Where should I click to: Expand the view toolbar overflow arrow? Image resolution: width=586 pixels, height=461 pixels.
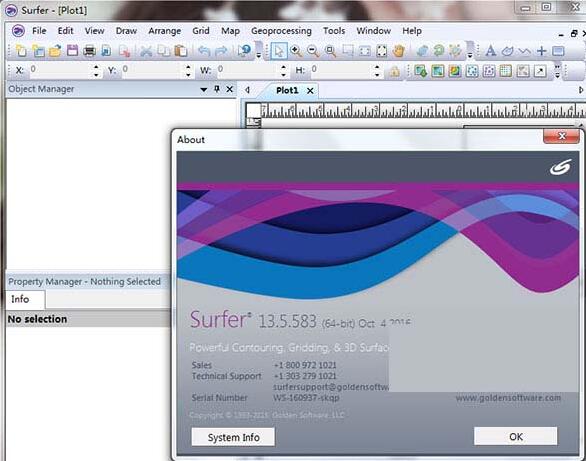[470, 55]
